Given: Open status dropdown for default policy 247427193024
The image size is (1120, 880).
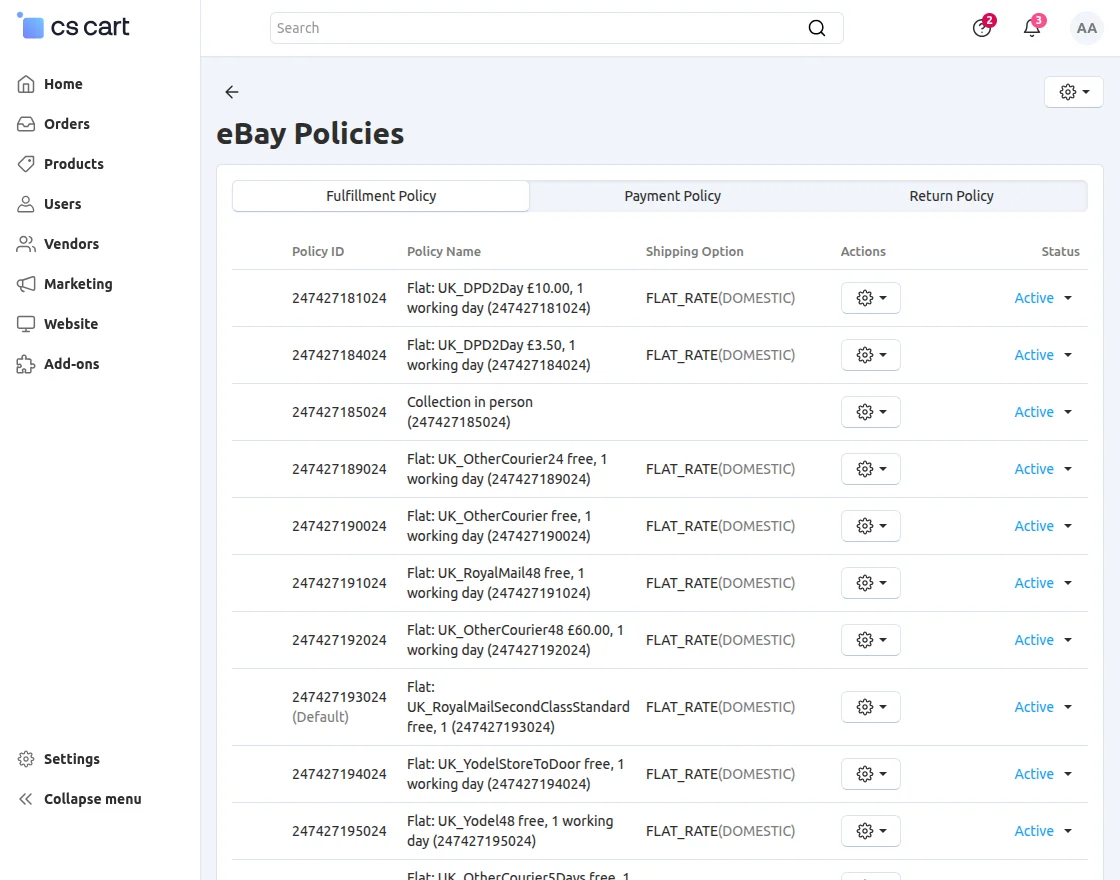Looking at the screenshot, I should (1043, 707).
